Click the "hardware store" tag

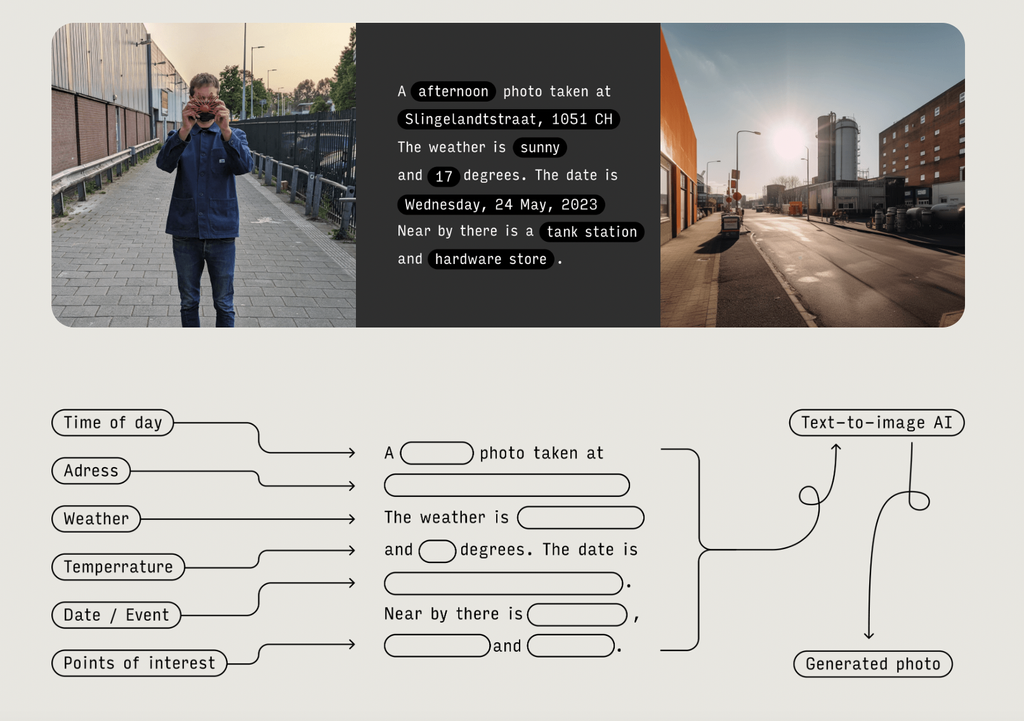coord(489,259)
